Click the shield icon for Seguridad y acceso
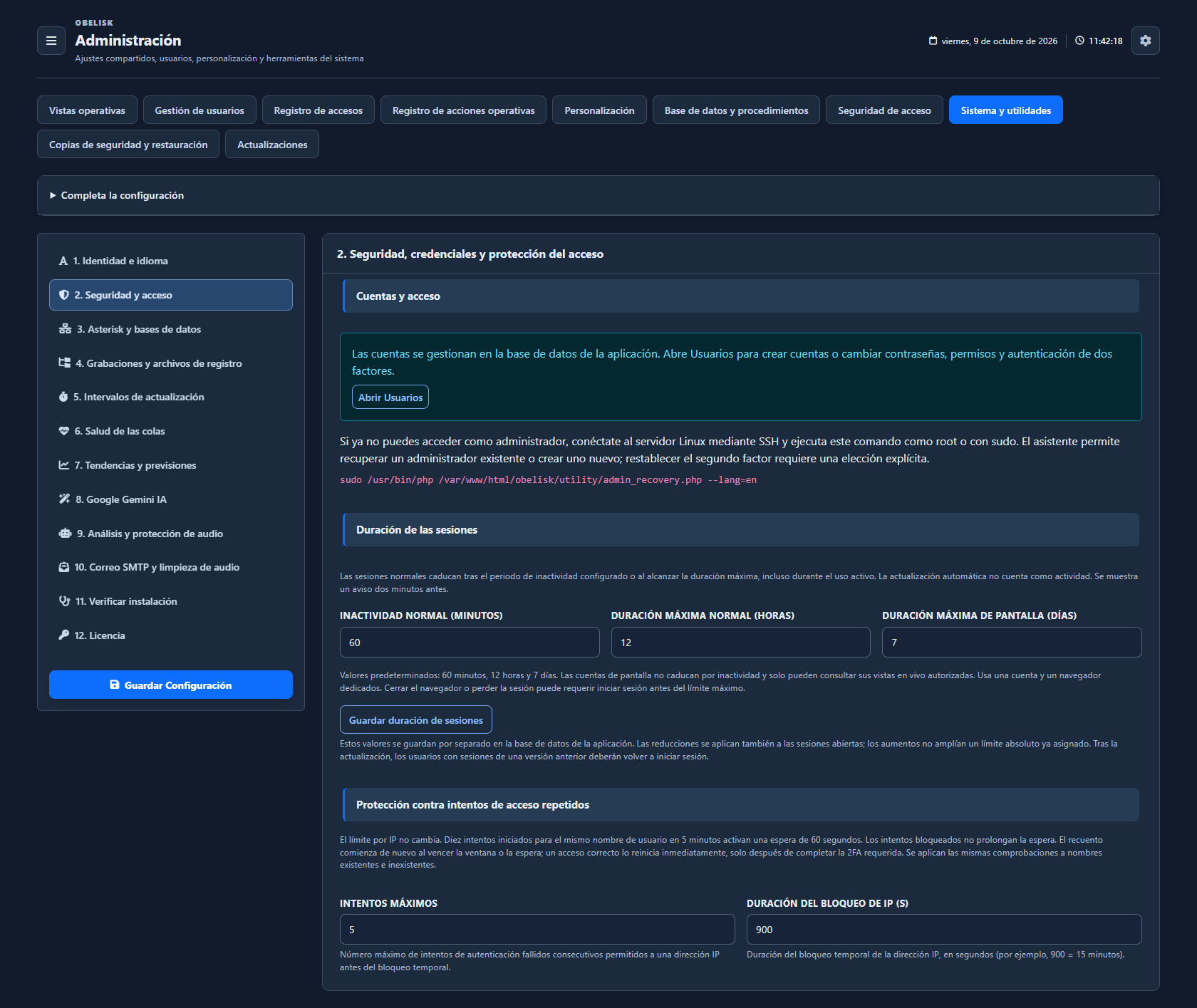 pyautogui.click(x=64, y=295)
